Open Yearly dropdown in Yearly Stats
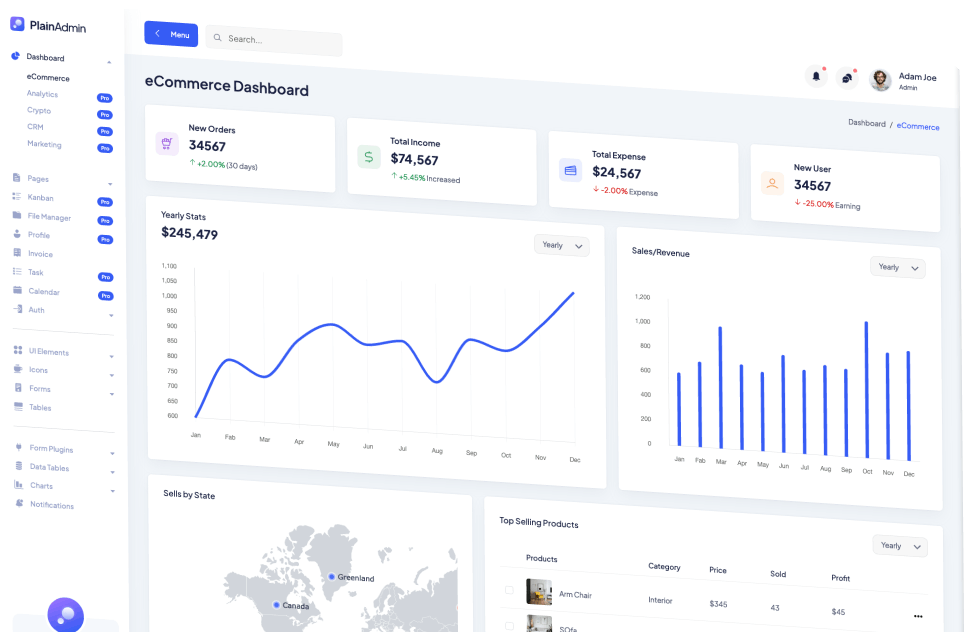The height and width of the screenshot is (632, 970). pos(561,245)
